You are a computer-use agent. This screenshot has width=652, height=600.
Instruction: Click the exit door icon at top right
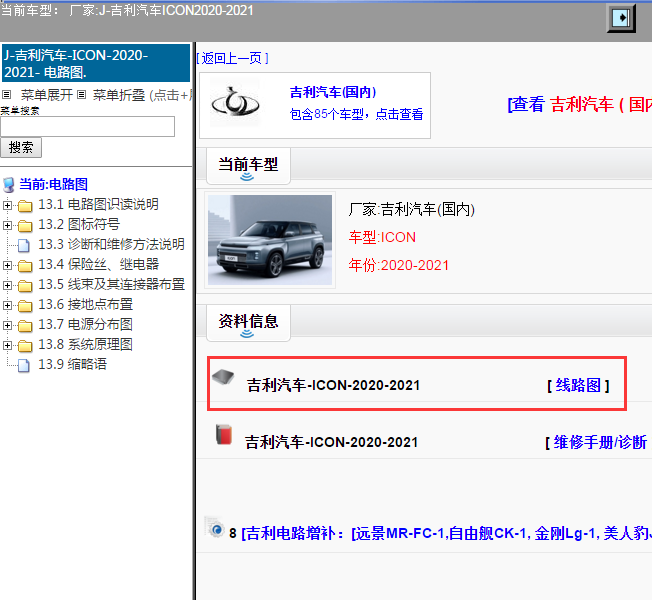tap(621, 18)
